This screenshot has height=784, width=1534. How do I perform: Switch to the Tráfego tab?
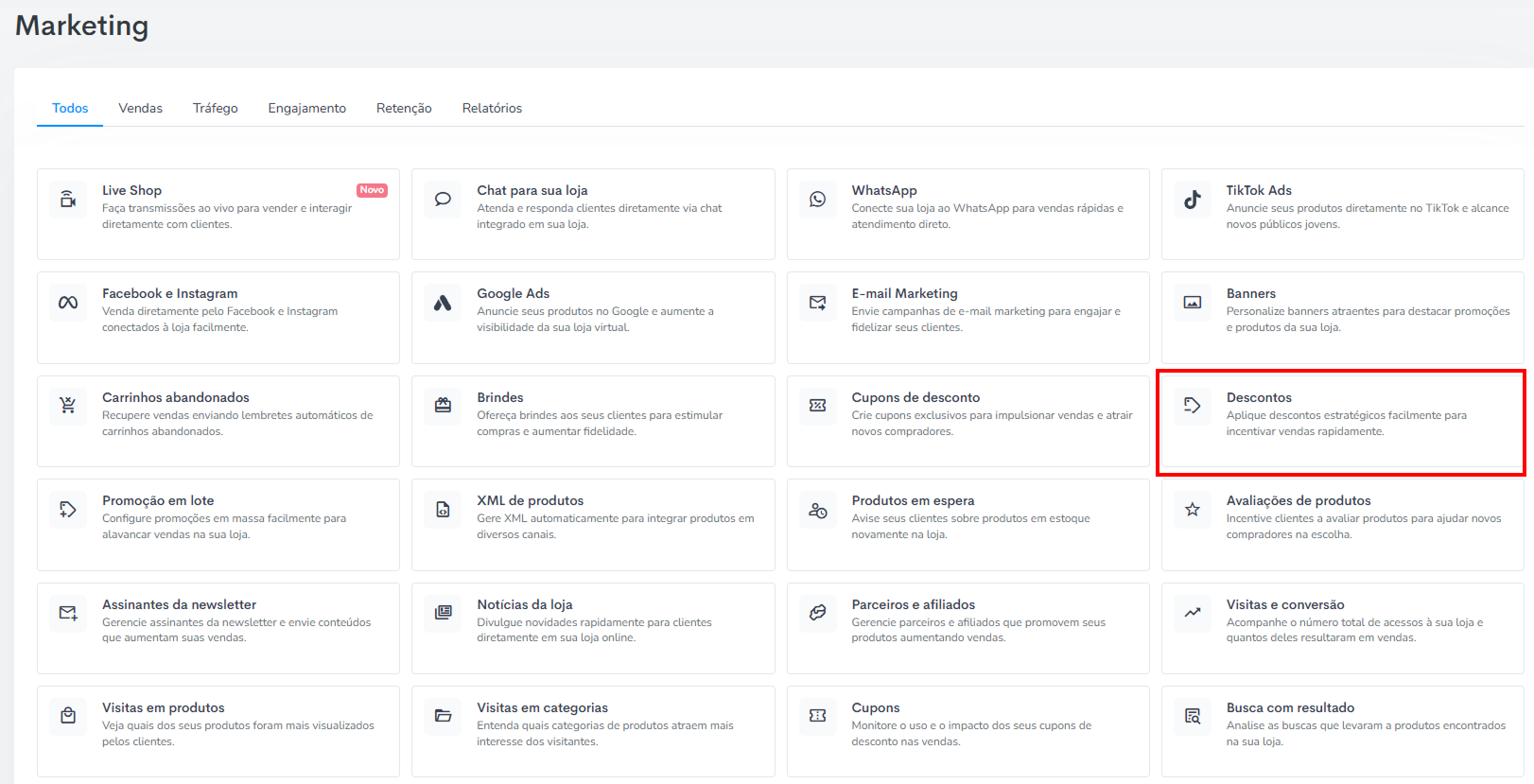point(216,108)
